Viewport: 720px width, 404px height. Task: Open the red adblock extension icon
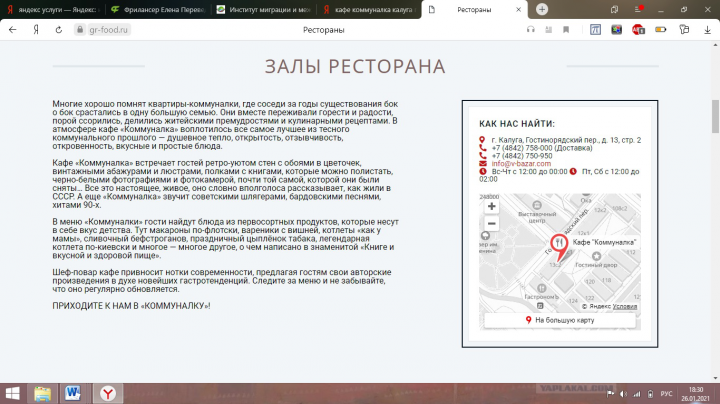pyautogui.click(x=638, y=30)
